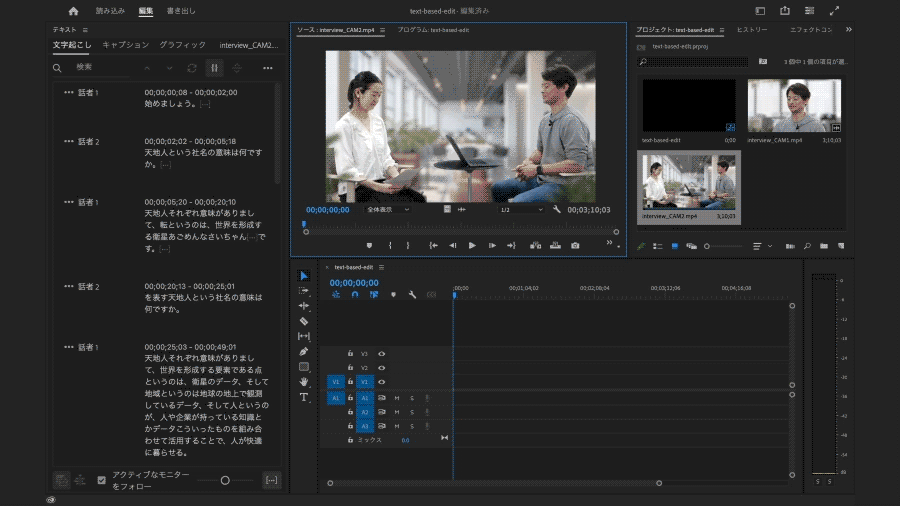Open playback resolution 1/2 dropdown
This screenshot has width=900, height=506.
pyautogui.click(x=521, y=209)
